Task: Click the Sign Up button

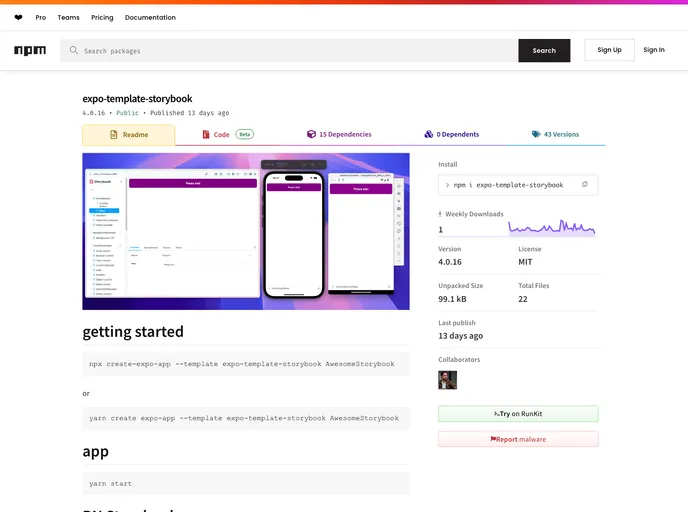Action: 609,50
